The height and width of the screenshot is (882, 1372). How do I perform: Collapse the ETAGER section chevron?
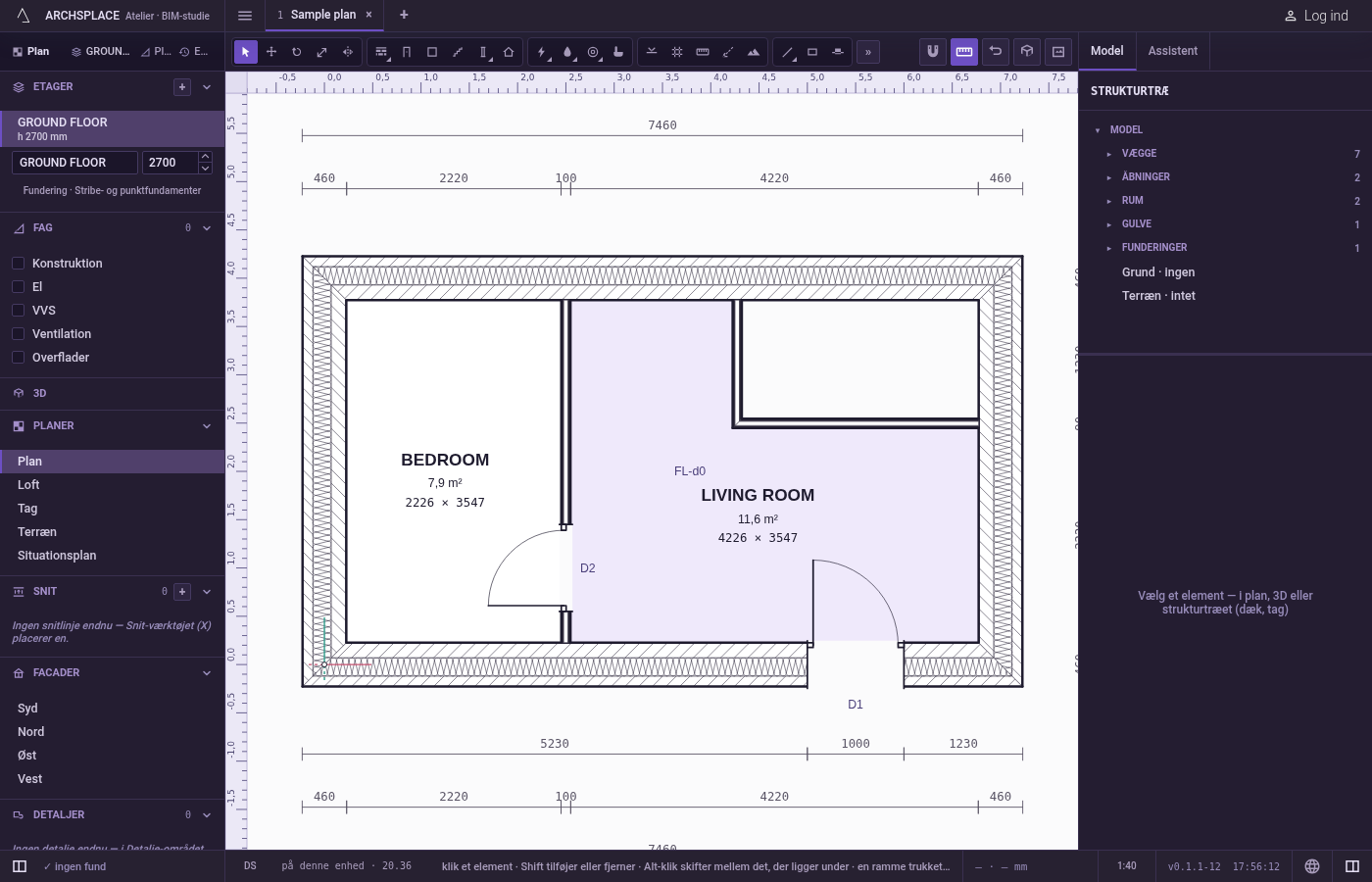207,87
